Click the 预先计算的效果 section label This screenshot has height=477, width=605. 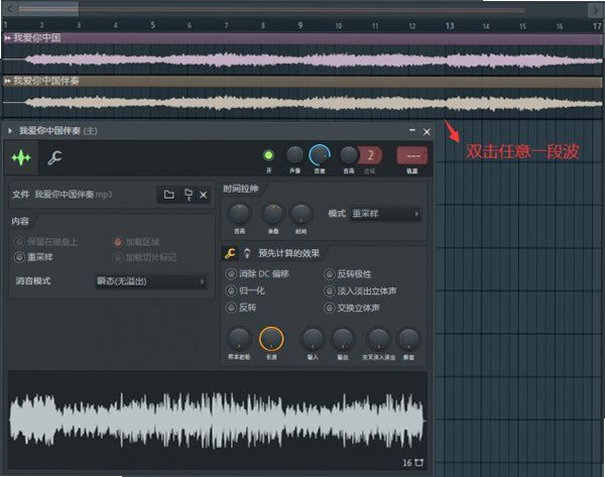pos(289,253)
